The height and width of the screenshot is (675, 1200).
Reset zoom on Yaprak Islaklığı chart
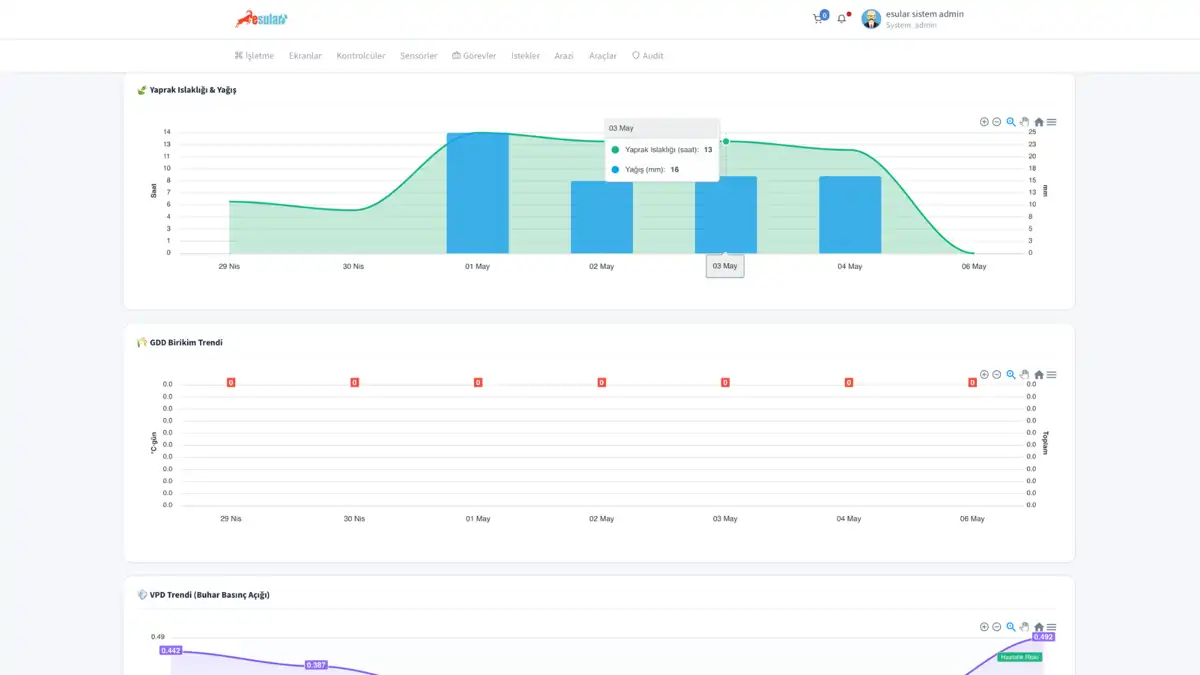(1039, 122)
